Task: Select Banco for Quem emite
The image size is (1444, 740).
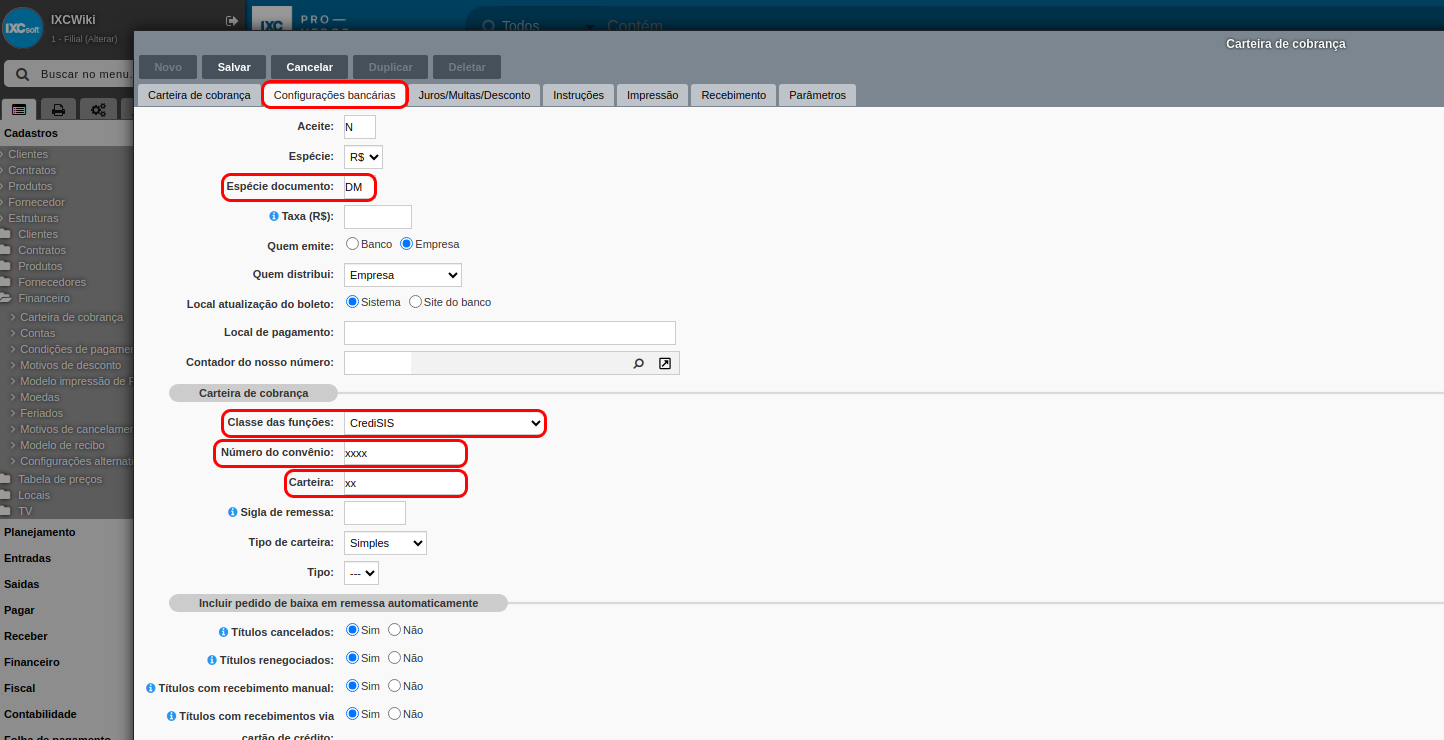Action: click(x=352, y=244)
